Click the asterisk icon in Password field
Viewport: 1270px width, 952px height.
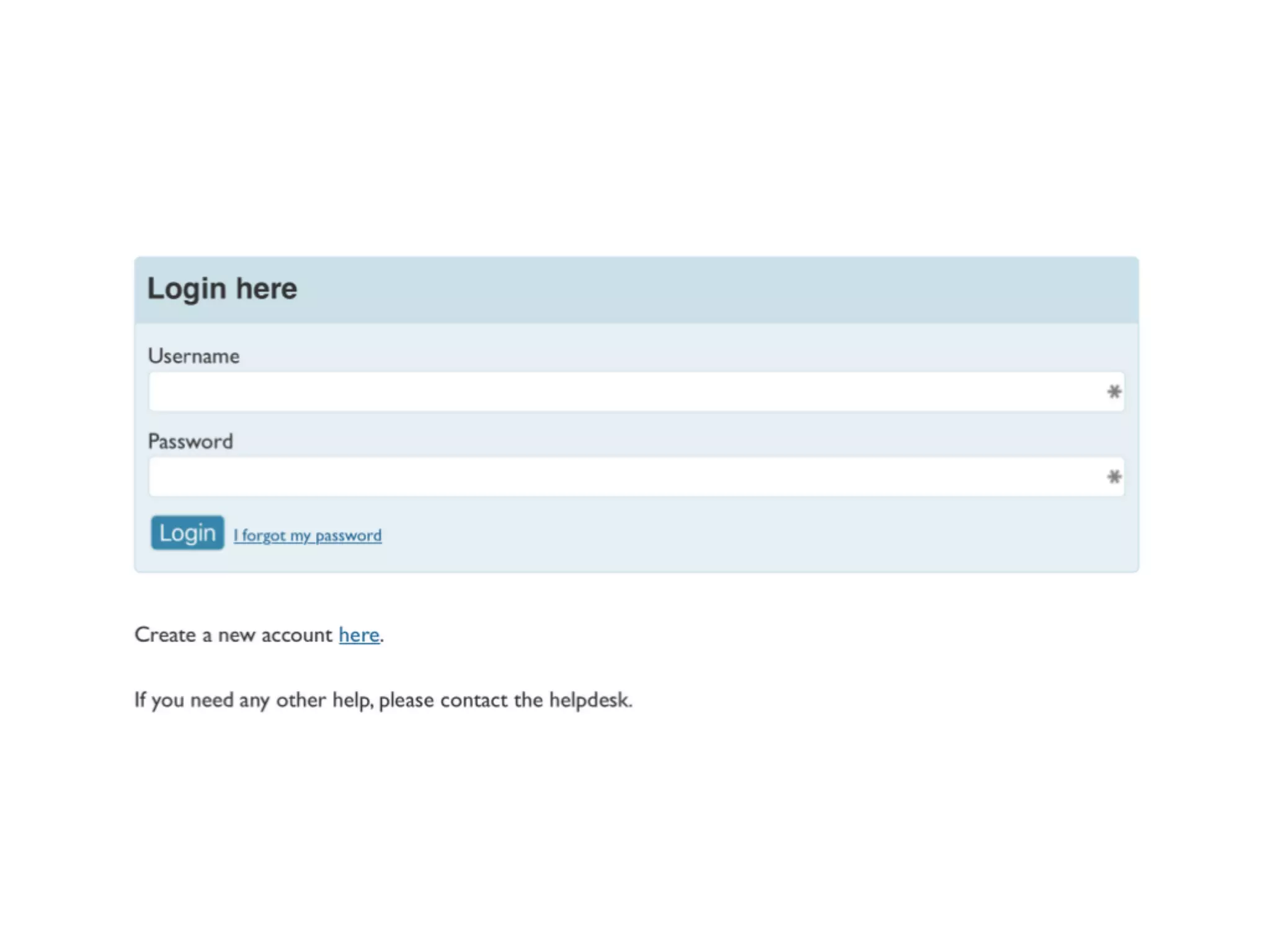[x=1114, y=477]
